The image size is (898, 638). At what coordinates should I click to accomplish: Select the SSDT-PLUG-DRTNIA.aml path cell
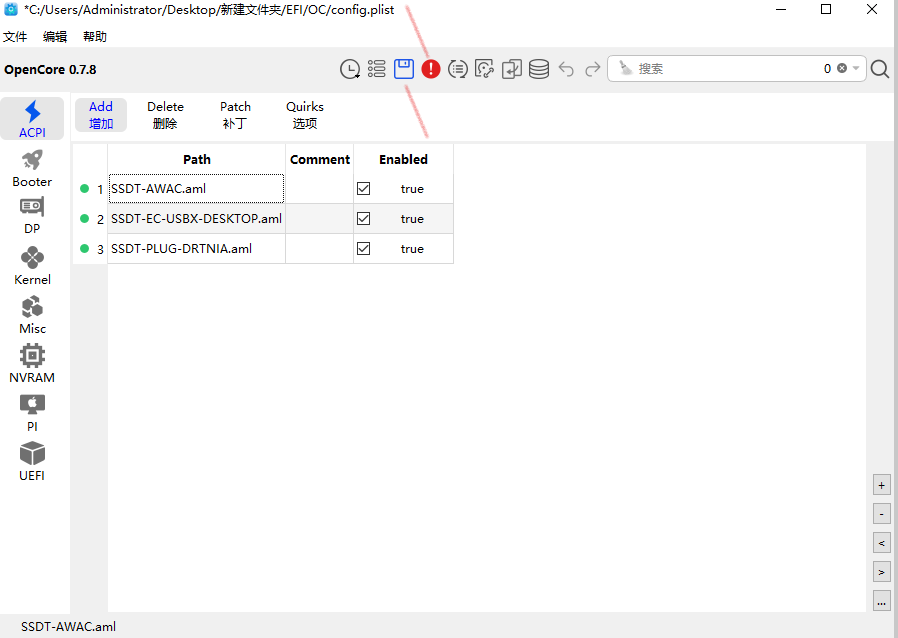[x=196, y=248]
